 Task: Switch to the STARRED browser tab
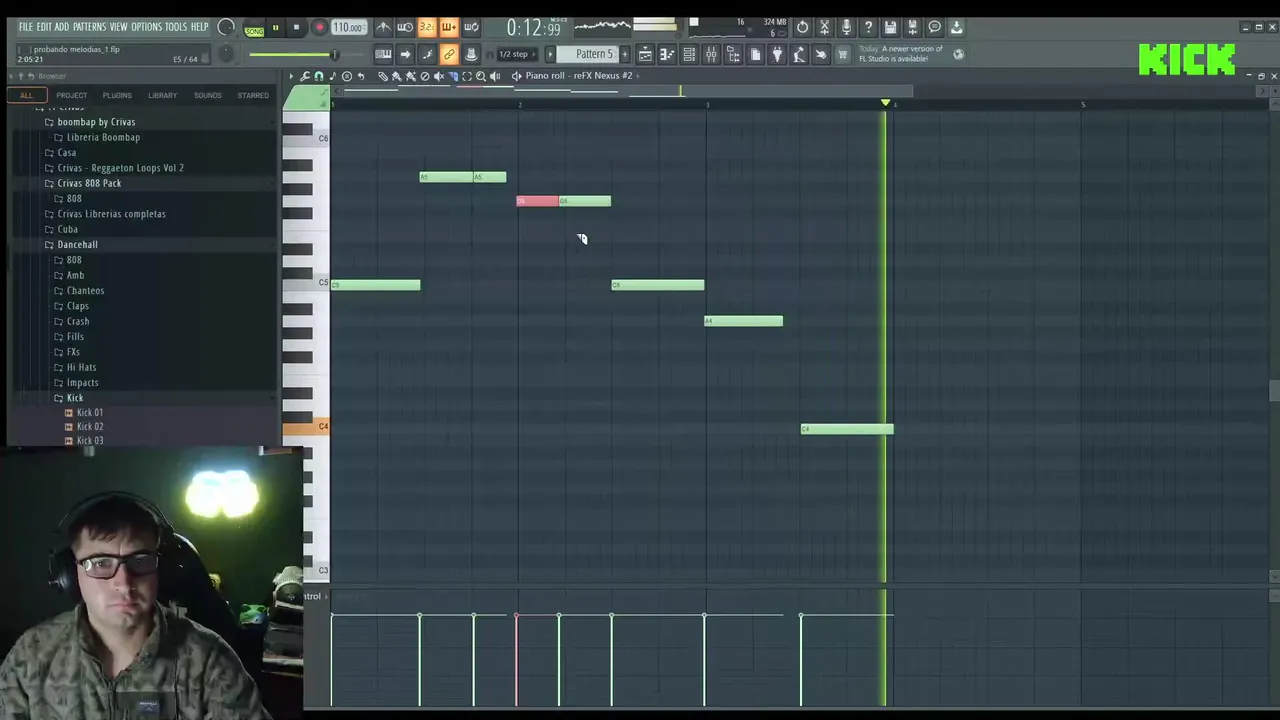tap(253, 96)
